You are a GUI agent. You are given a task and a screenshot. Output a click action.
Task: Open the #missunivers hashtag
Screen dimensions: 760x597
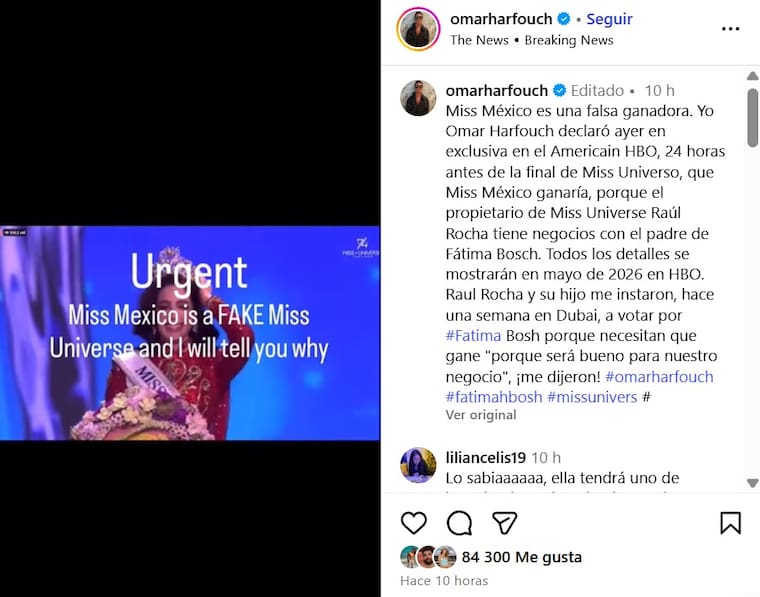tap(592, 397)
